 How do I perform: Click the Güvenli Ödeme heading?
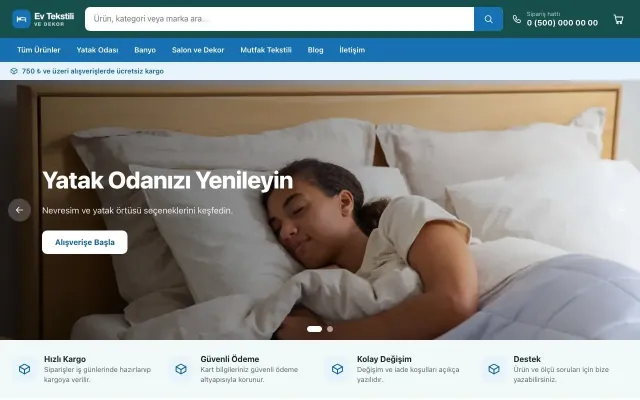click(229, 359)
